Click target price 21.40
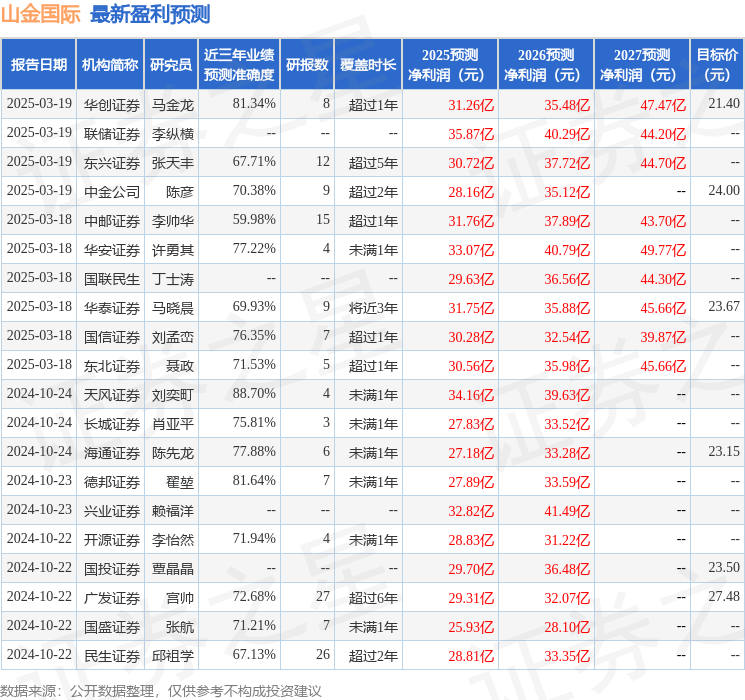 coord(724,104)
